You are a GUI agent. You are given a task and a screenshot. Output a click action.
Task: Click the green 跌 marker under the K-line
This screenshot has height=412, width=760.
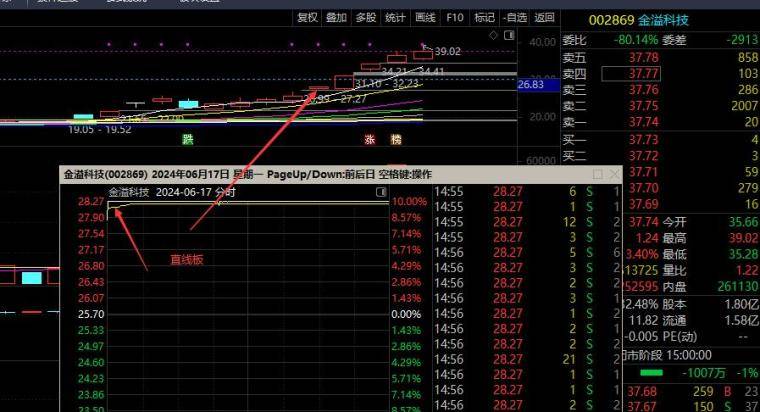point(188,140)
